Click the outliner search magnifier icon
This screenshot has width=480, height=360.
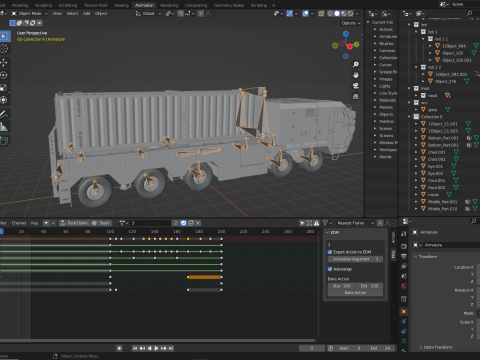click(x=470, y=13)
